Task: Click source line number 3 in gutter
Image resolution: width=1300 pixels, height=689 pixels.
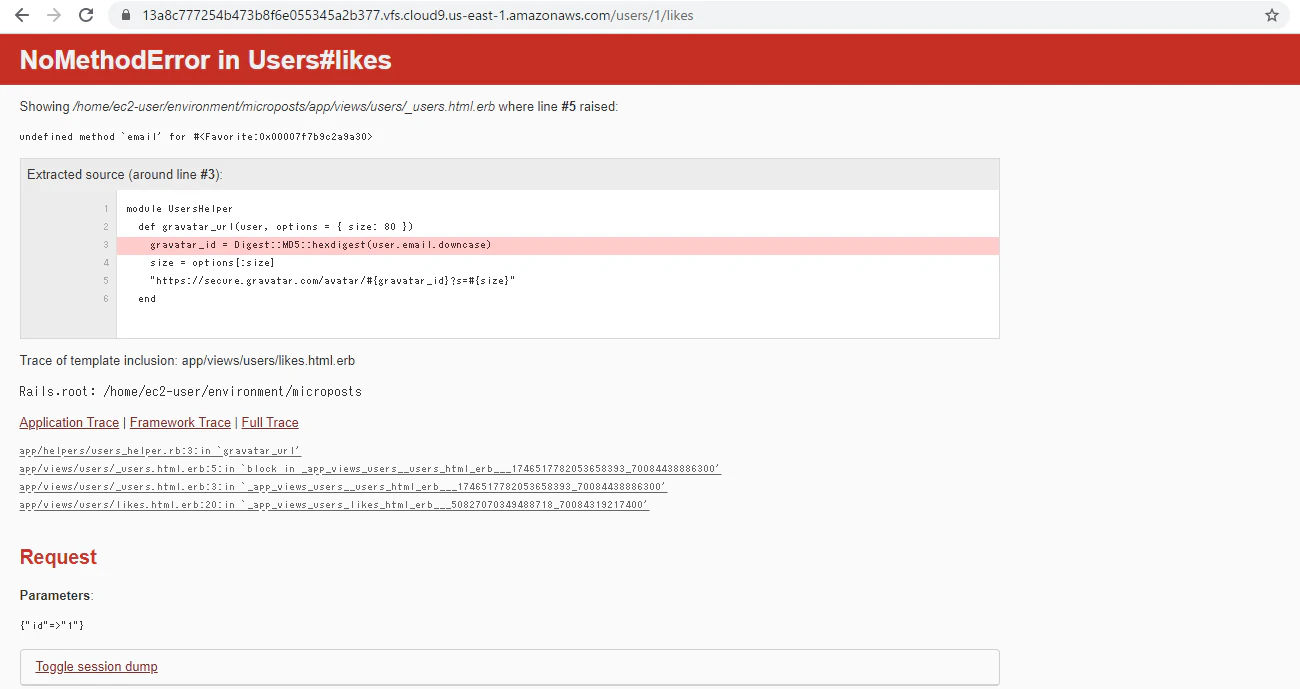Action: (105, 245)
